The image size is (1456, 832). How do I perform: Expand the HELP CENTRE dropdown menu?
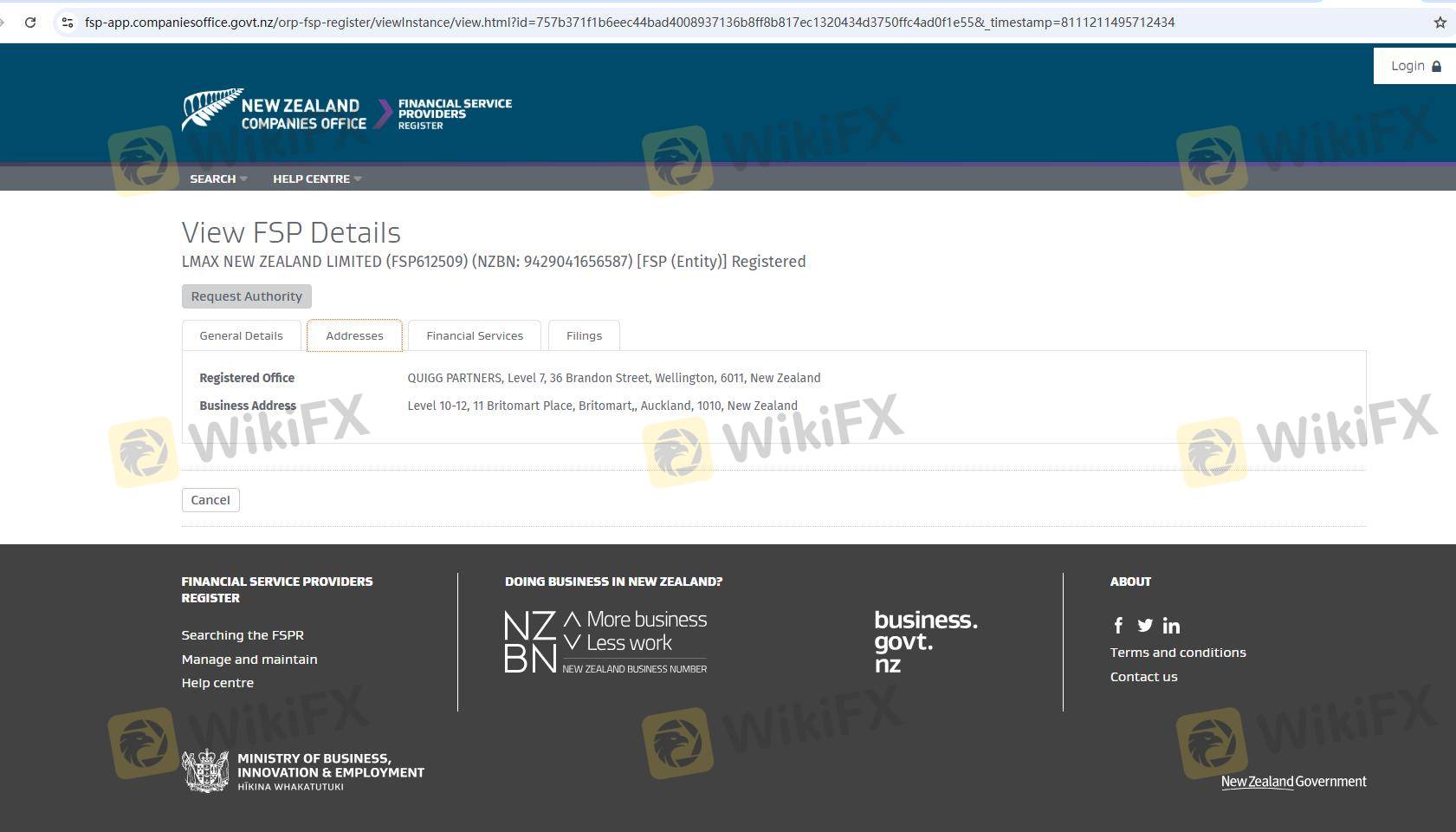point(317,179)
